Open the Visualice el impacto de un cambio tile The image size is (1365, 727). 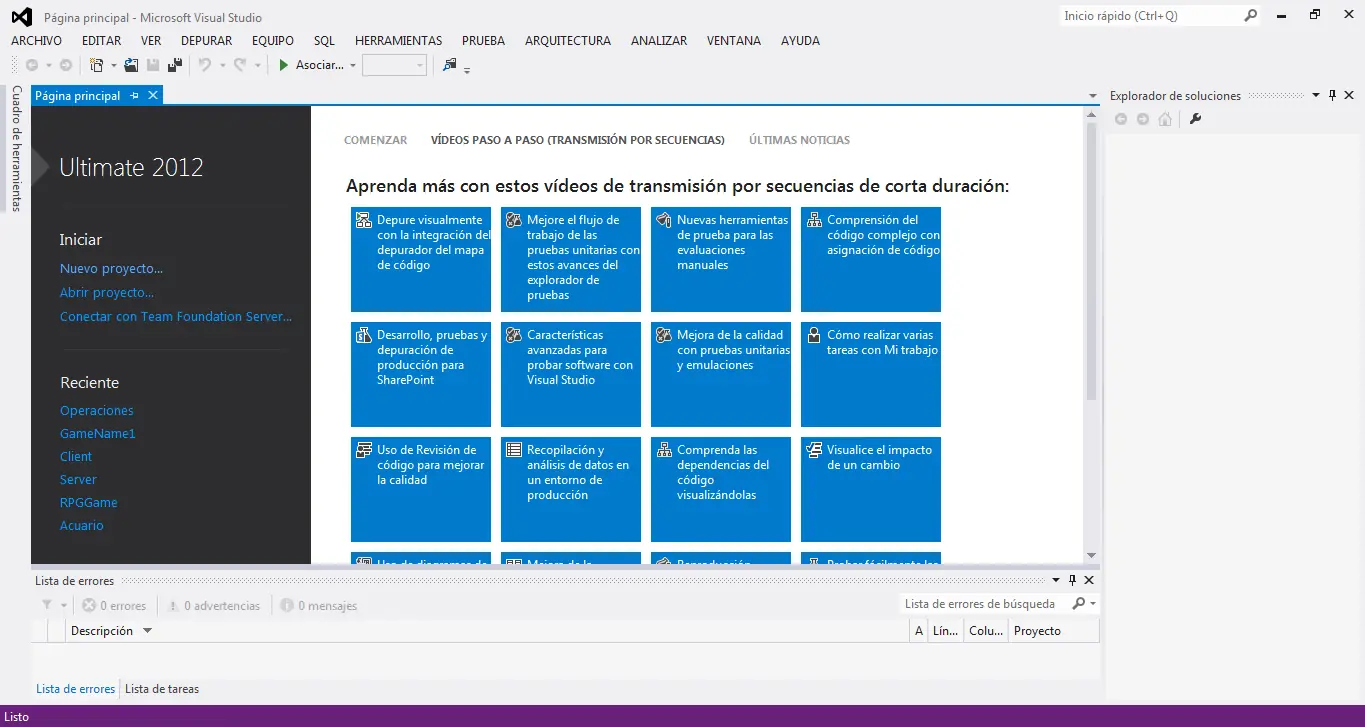871,489
